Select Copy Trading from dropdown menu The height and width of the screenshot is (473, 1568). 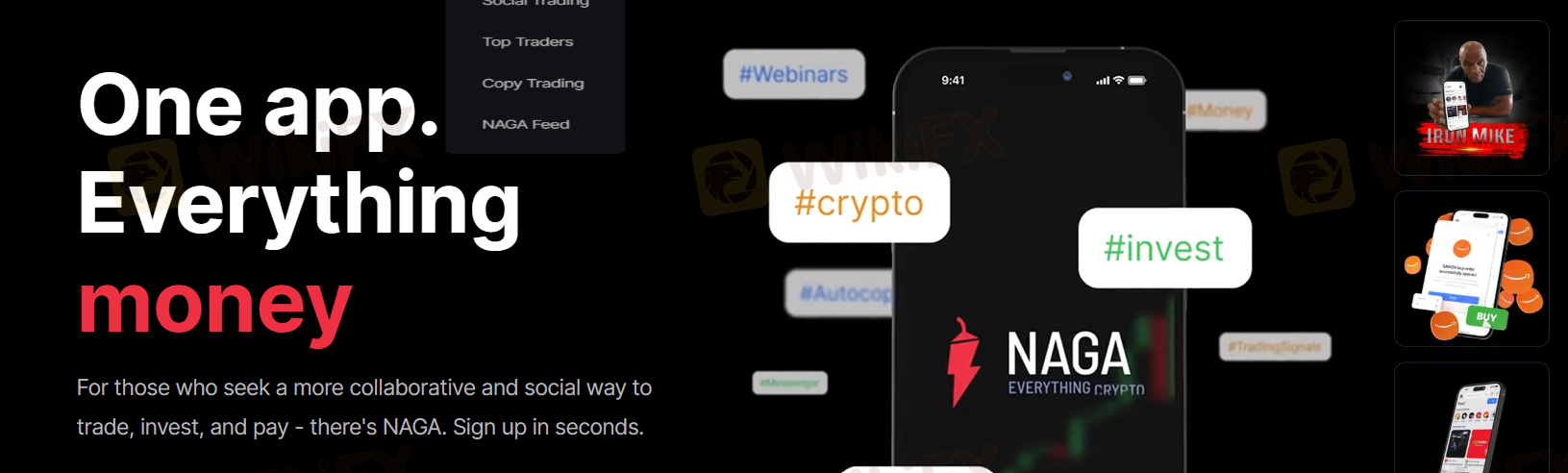[x=533, y=84]
